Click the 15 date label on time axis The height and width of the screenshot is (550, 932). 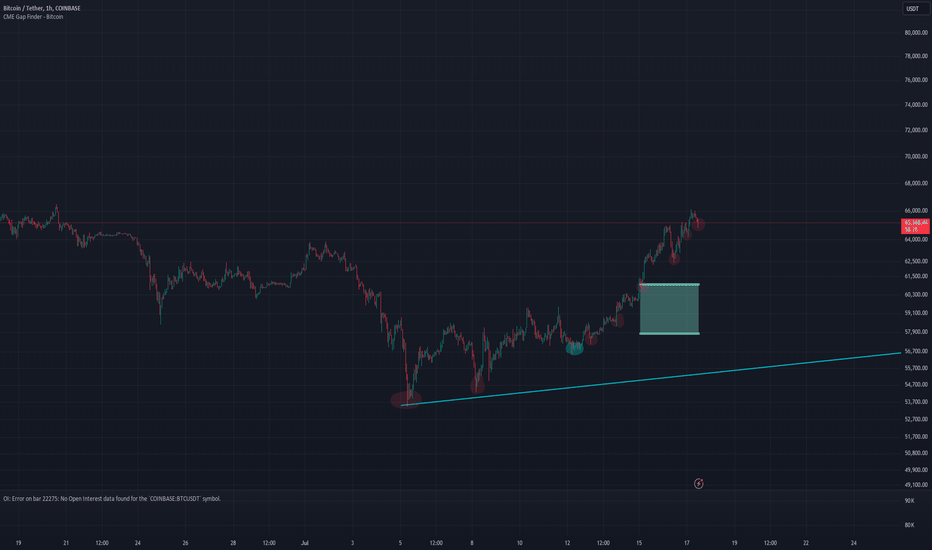coord(639,543)
